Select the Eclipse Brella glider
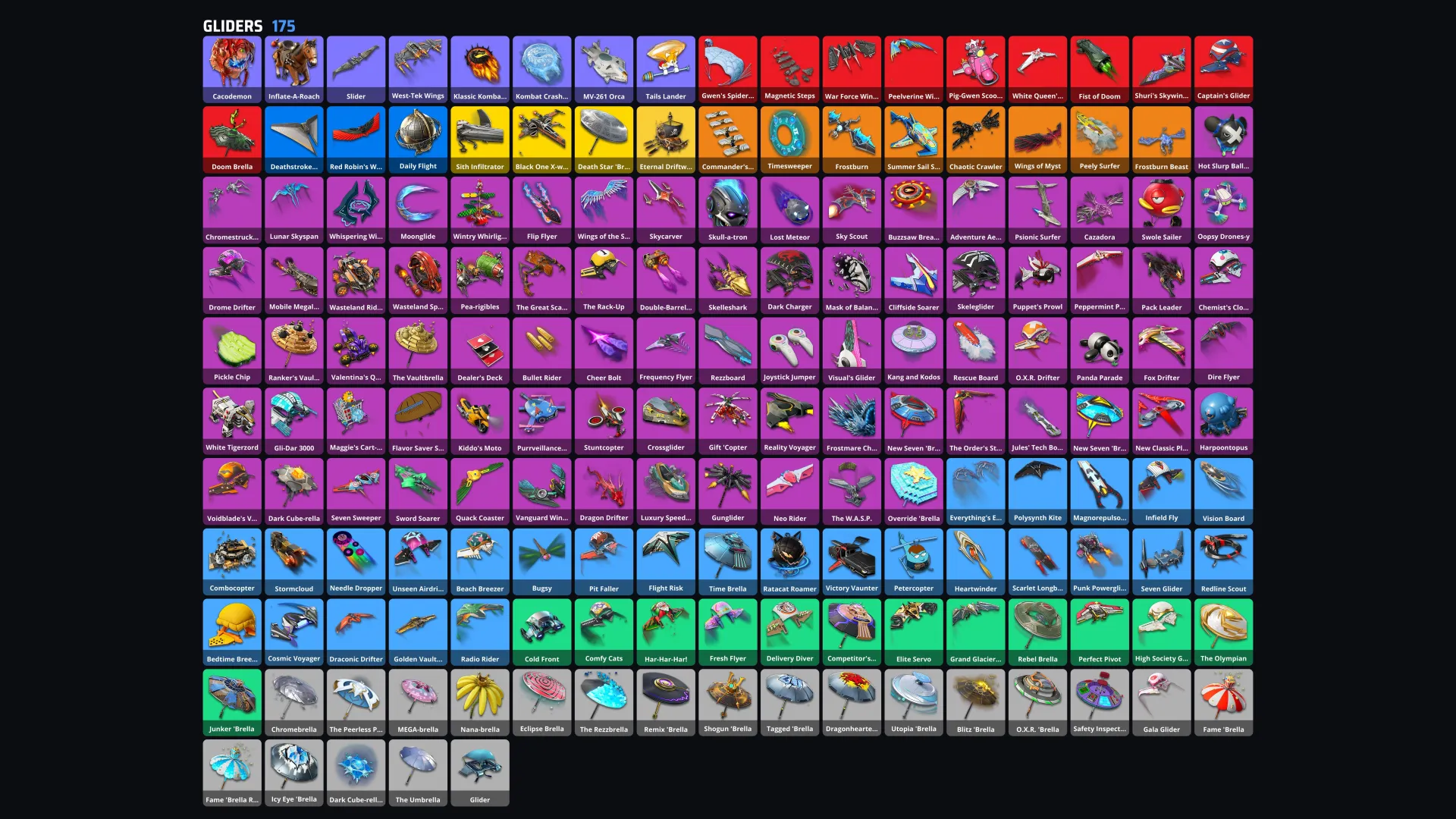1456x819 pixels. point(541,703)
